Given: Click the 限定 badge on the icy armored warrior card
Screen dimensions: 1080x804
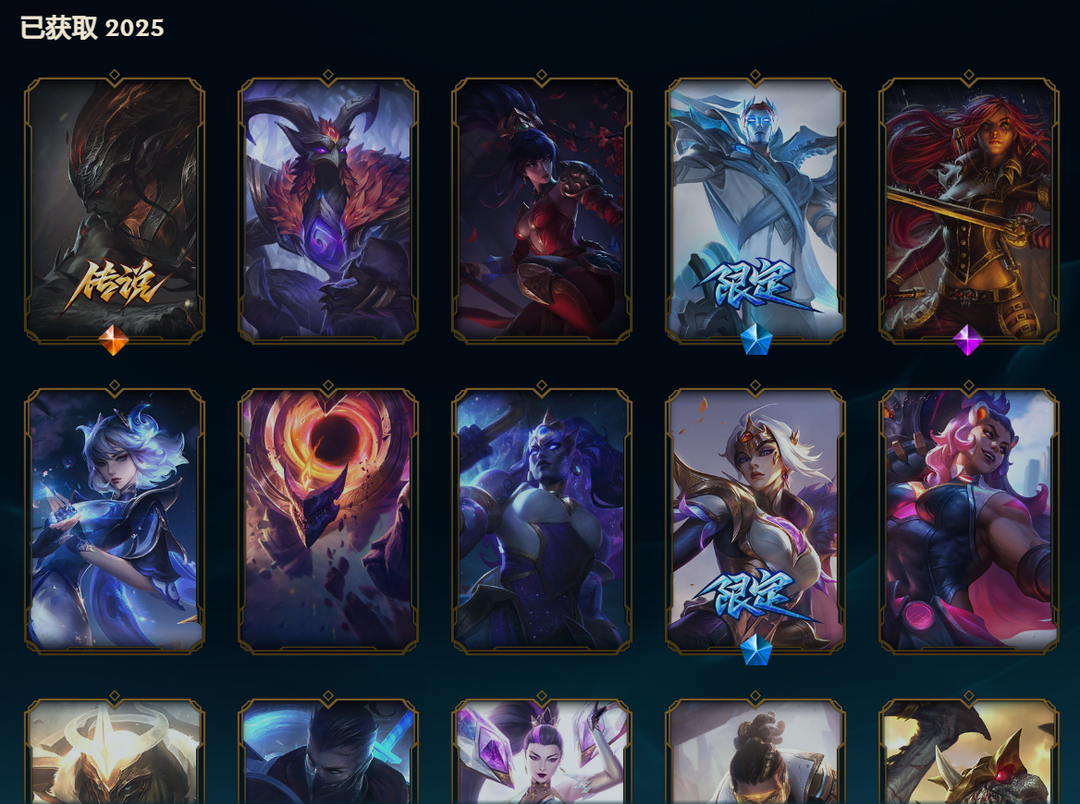Looking at the screenshot, I should click(754, 284).
